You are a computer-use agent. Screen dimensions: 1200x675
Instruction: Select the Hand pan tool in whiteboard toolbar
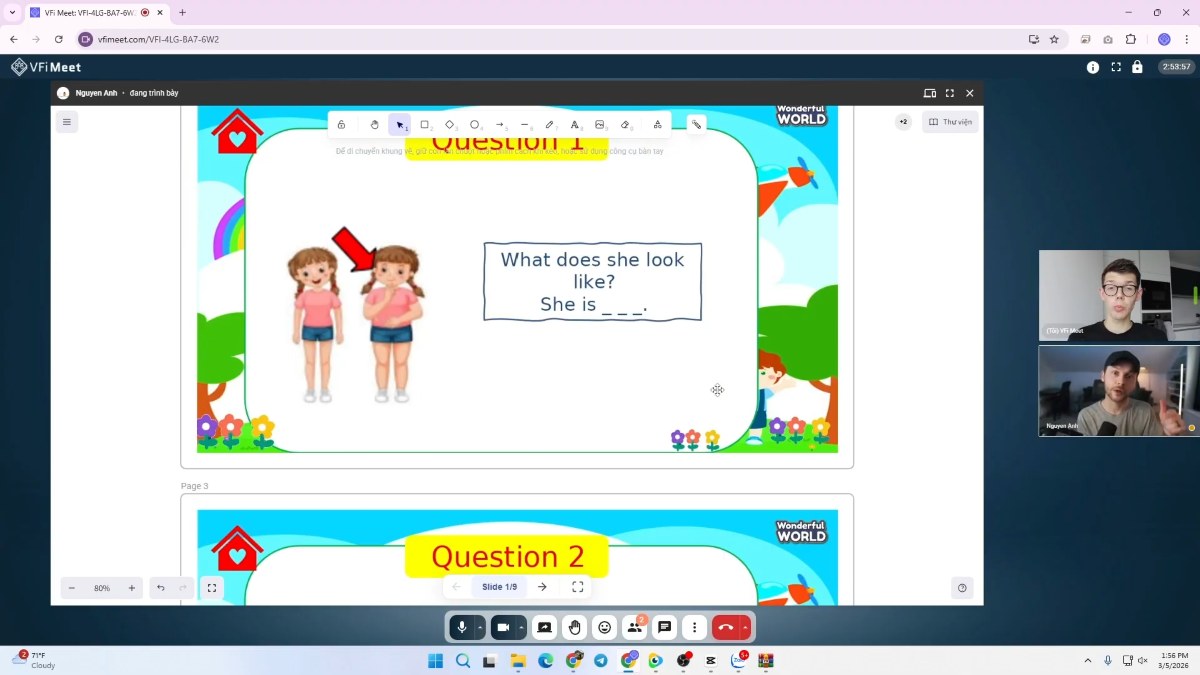(x=375, y=125)
